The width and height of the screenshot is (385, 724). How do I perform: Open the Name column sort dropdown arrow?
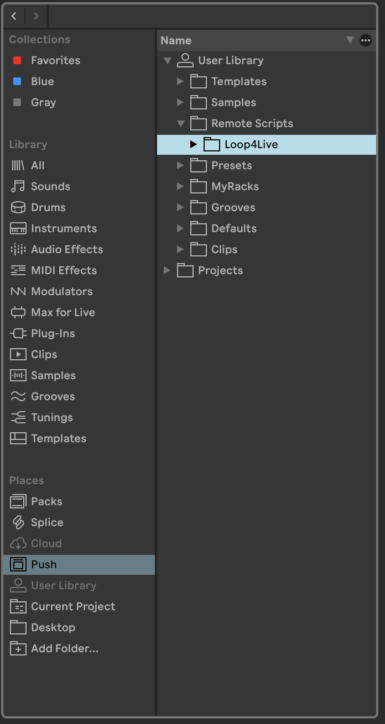(350, 40)
